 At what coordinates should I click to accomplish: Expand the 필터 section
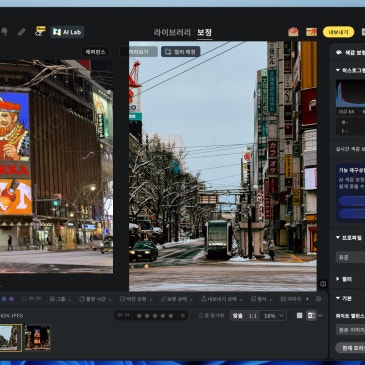click(338, 279)
